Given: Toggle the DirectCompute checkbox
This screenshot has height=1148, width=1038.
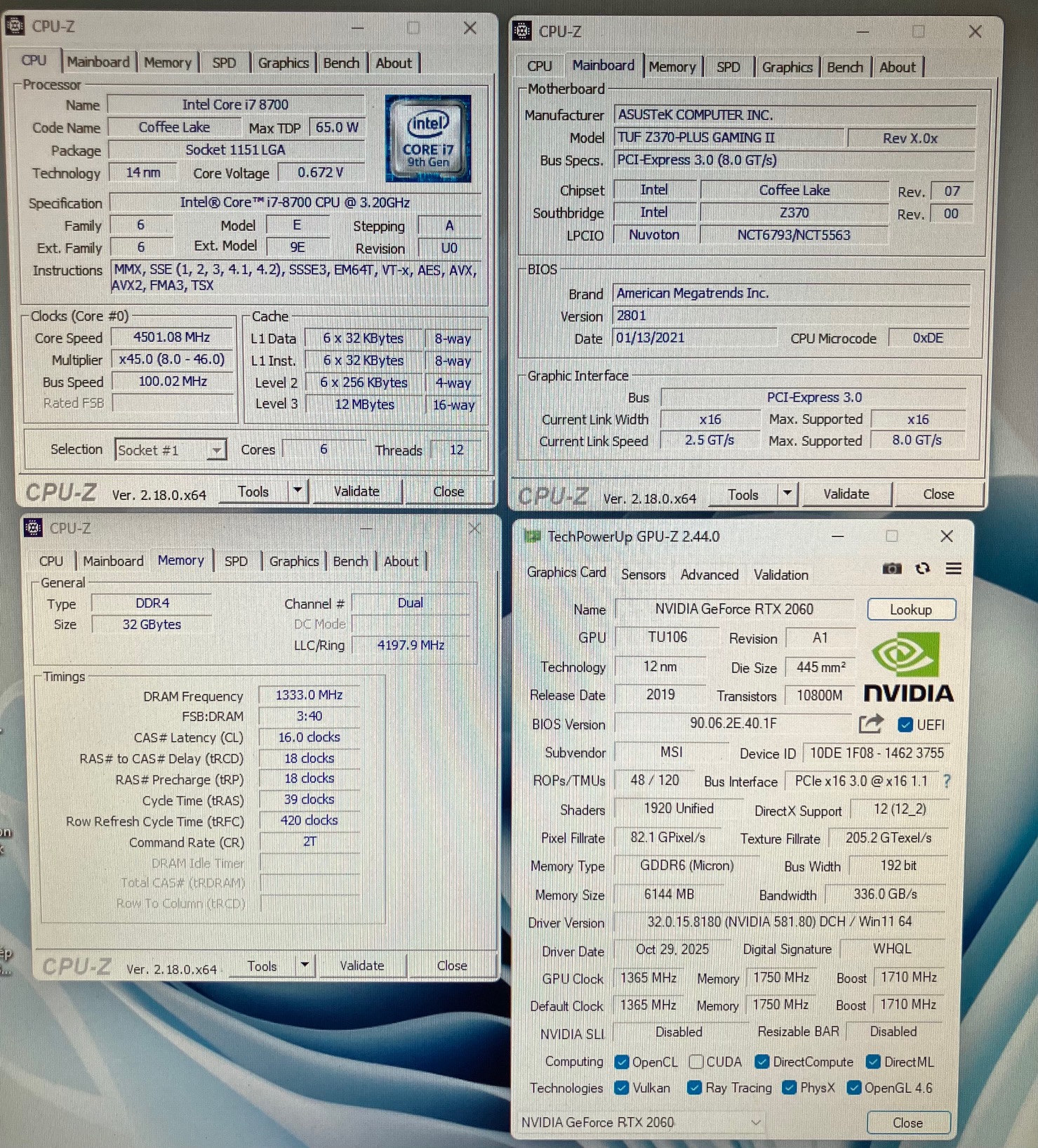Looking at the screenshot, I should pos(762,1062).
